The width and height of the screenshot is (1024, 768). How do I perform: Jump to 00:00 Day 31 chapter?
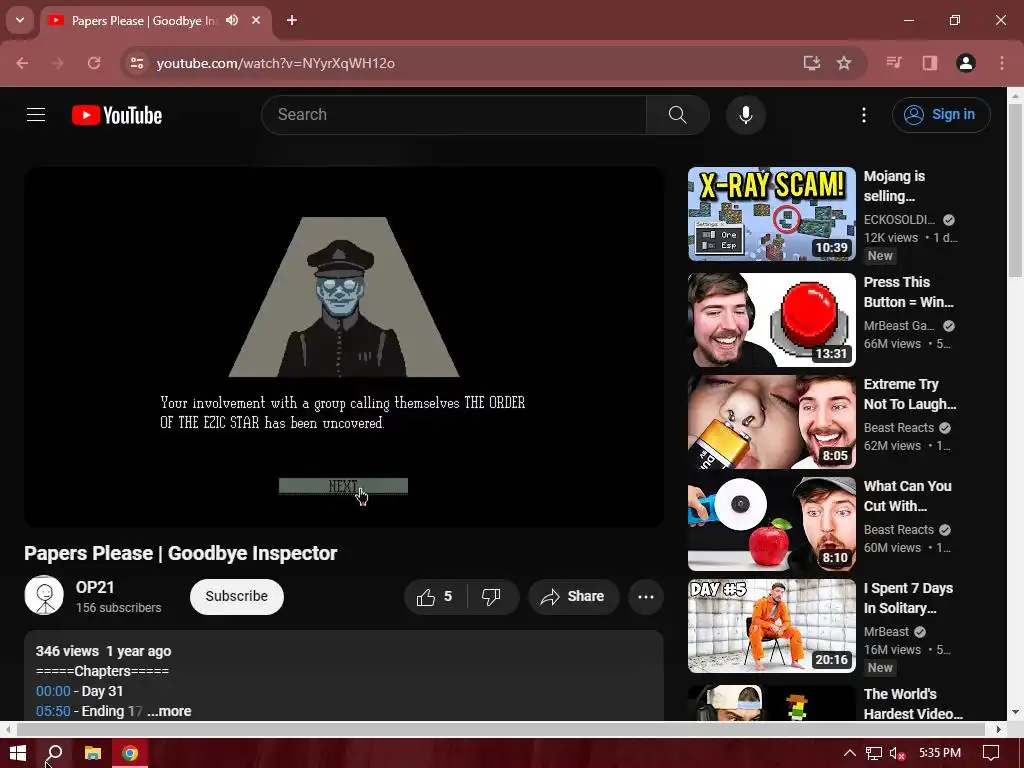click(x=53, y=691)
